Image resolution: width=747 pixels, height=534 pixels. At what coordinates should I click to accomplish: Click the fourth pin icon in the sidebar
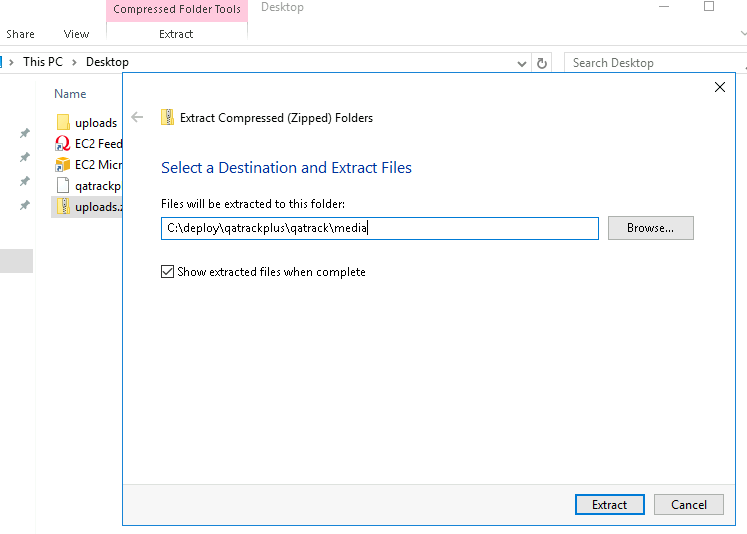click(x=25, y=205)
